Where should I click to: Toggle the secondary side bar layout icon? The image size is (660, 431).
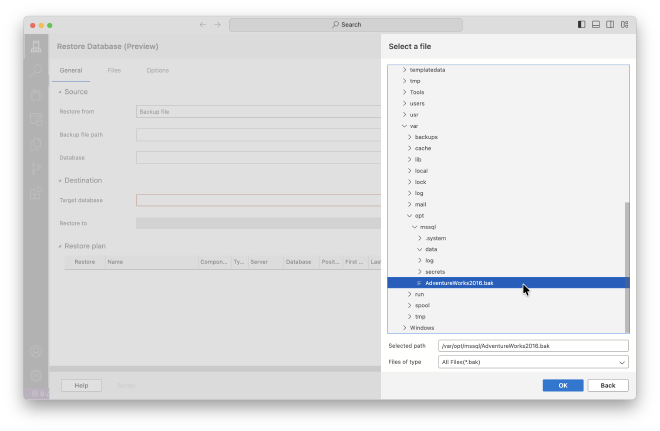(610, 25)
